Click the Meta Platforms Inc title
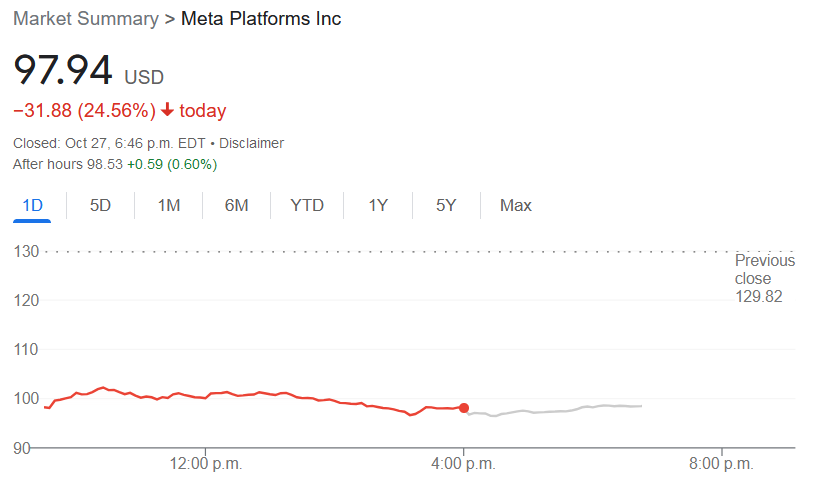This screenshot has width=823, height=481. pos(261,19)
